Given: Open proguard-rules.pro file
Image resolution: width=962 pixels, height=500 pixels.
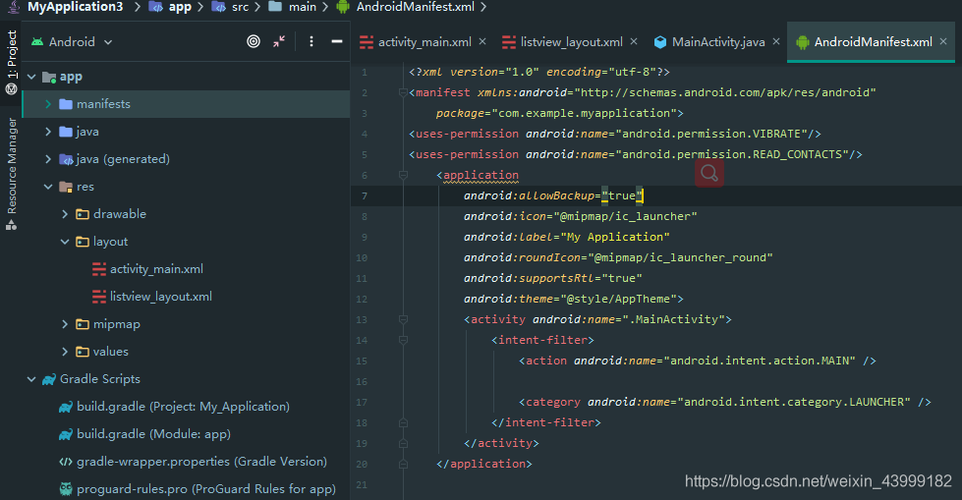Looking at the screenshot, I should coord(206,489).
